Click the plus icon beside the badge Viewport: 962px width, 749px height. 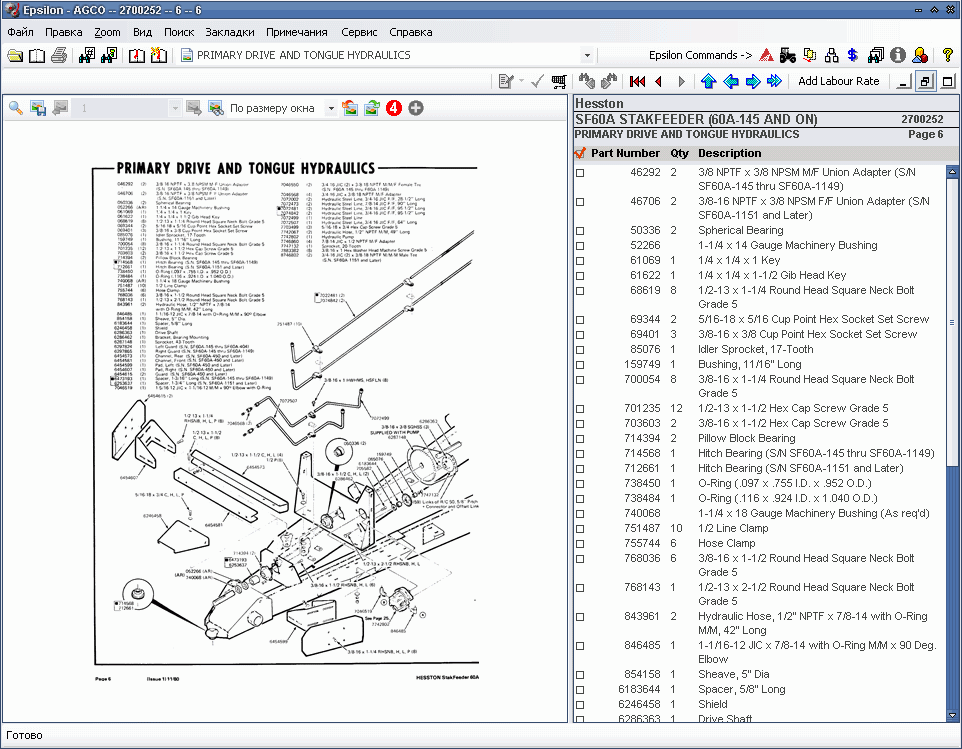point(415,107)
